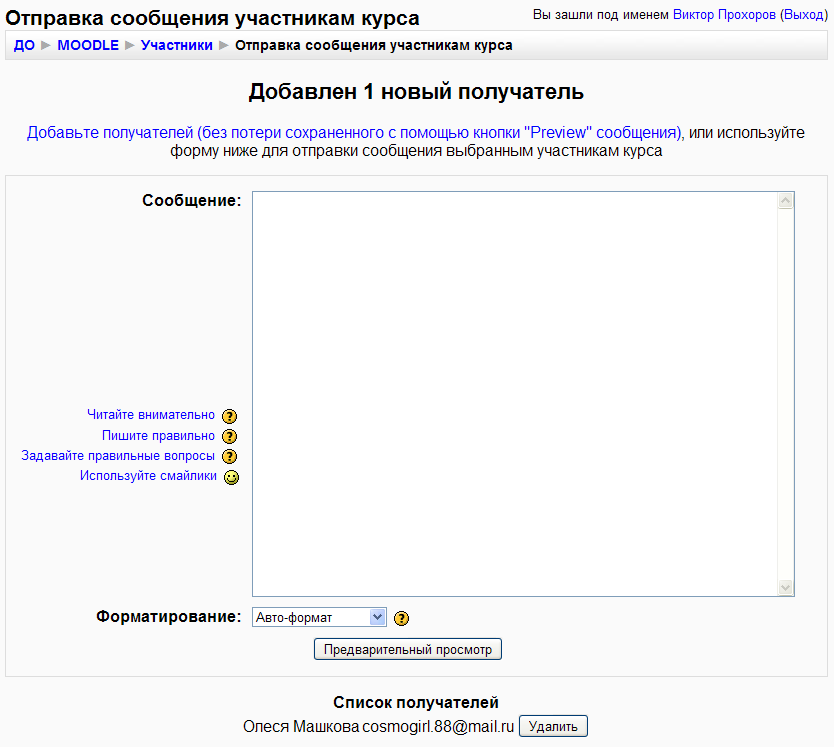The width and height of the screenshot is (834, 747).
Task: Click the Список получателей heading
Action: [x=416, y=702]
